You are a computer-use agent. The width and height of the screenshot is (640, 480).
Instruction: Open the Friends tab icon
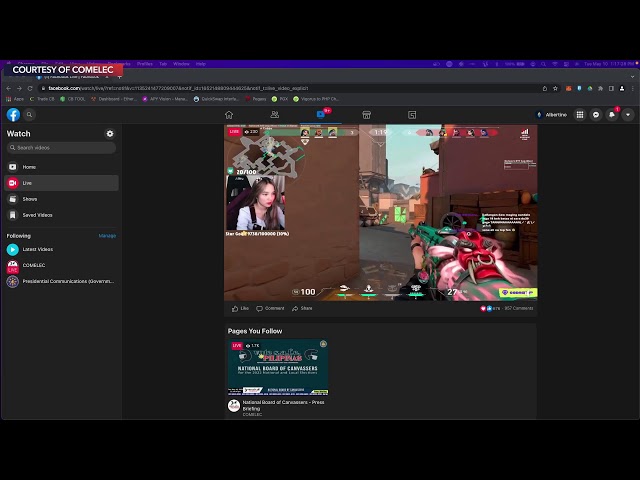point(275,115)
